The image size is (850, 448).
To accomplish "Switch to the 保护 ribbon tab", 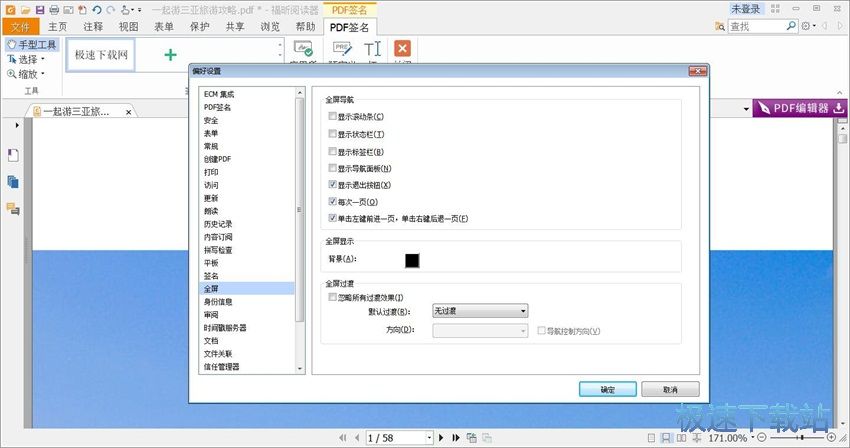I will 199,27.
